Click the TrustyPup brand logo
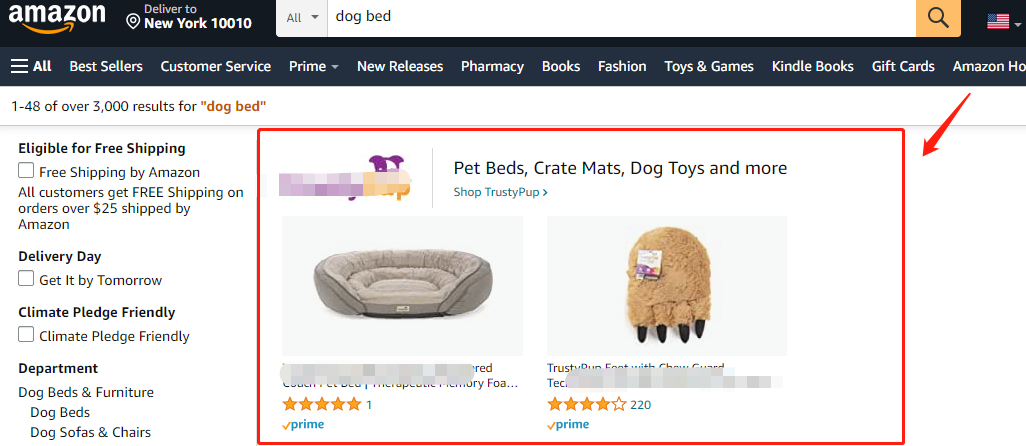This screenshot has width=1026, height=446. (345, 177)
